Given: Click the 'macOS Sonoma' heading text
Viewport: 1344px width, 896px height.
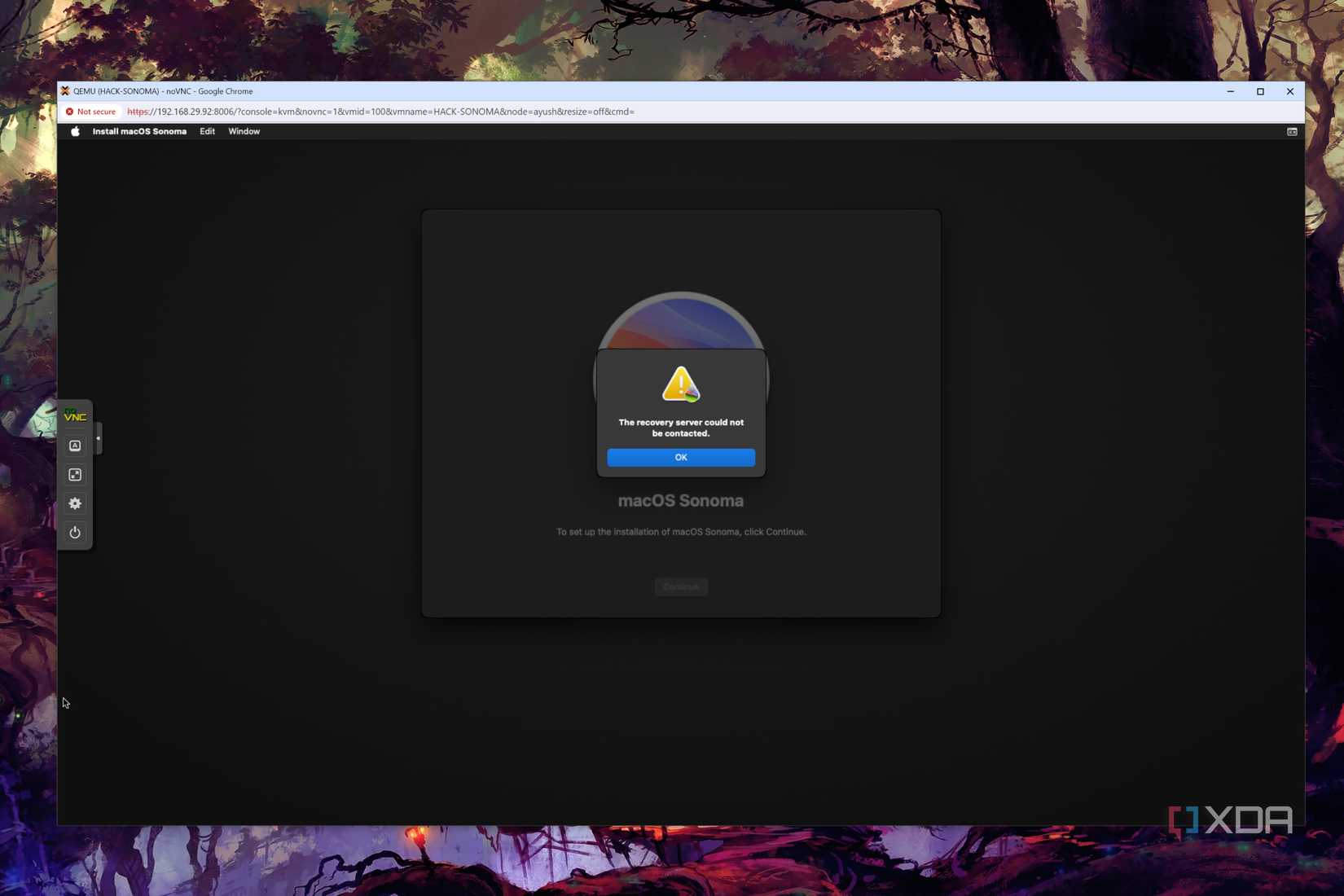Looking at the screenshot, I should point(681,501).
